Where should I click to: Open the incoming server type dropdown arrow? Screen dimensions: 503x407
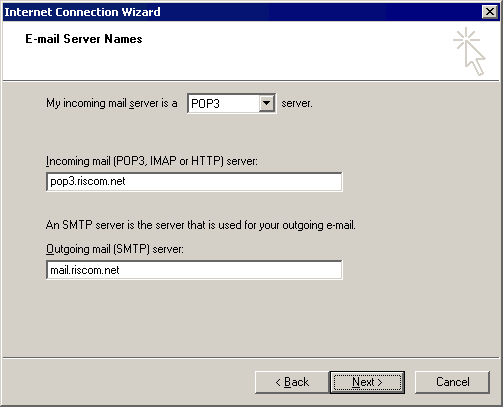[x=266, y=103]
